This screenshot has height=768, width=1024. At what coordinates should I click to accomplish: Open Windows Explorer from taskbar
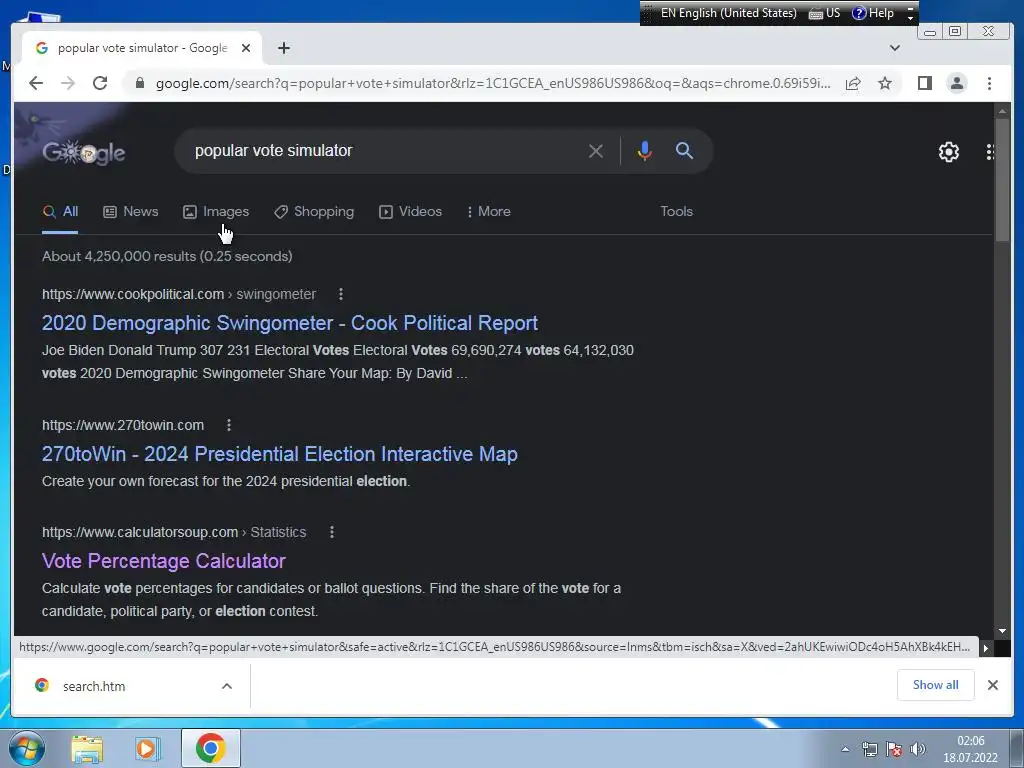tap(87, 749)
